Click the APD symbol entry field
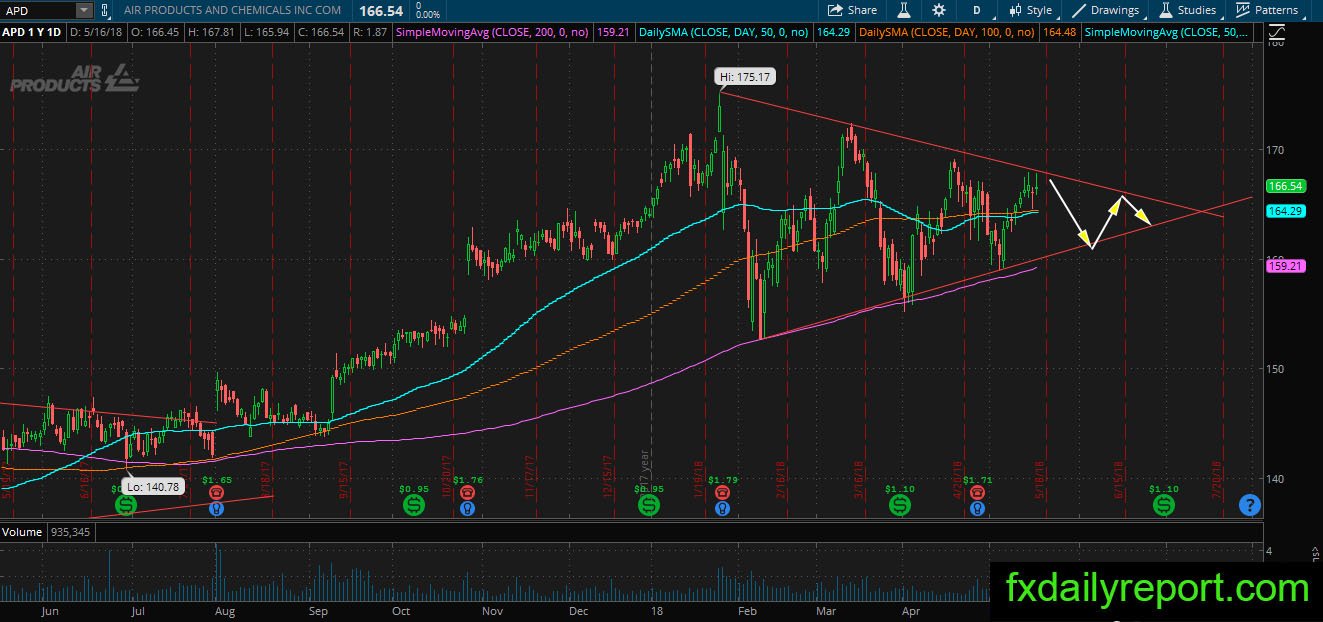This screenshot has height=622, width=1323. click(38, 10)
